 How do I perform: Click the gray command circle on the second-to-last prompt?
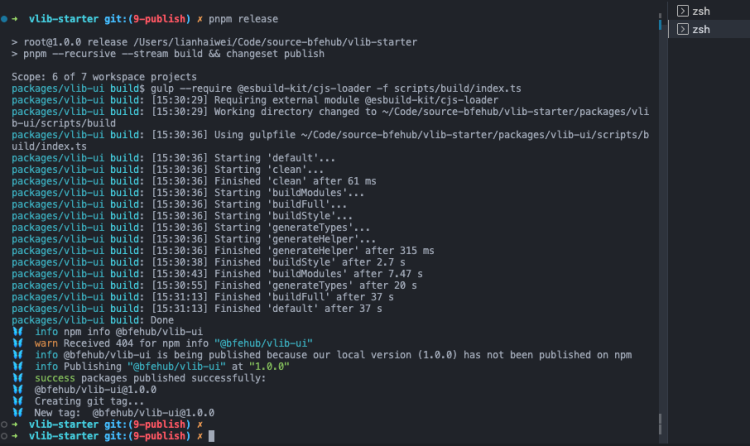point(4,424)
